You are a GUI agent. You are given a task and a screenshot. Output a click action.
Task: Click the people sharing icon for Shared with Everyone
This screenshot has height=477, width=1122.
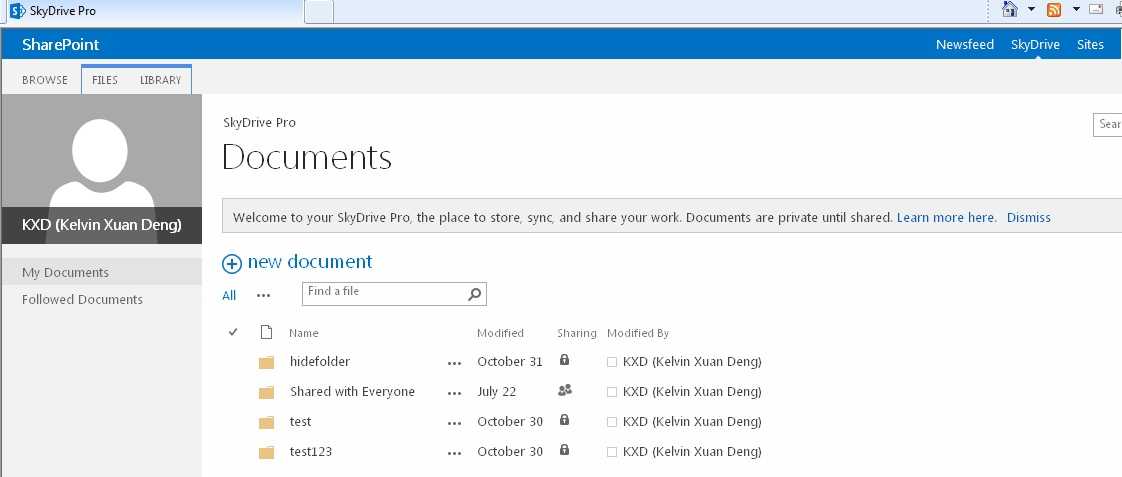565,390
